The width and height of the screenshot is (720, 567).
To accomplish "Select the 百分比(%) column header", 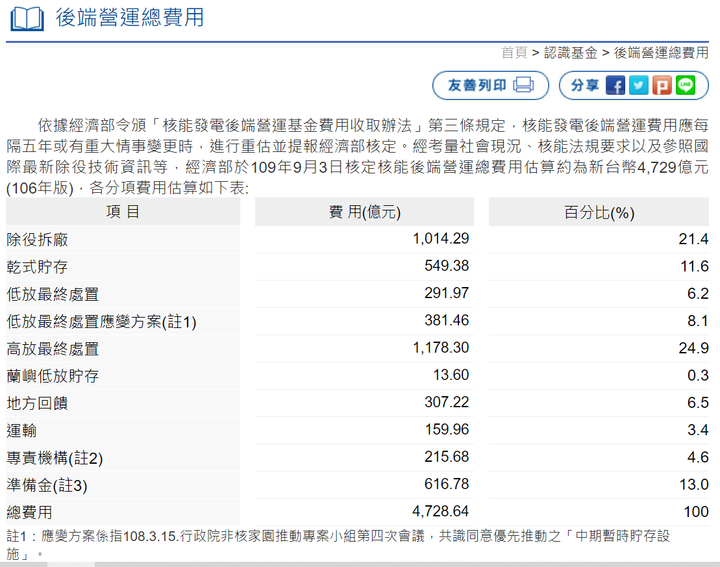I will [599, 212].
